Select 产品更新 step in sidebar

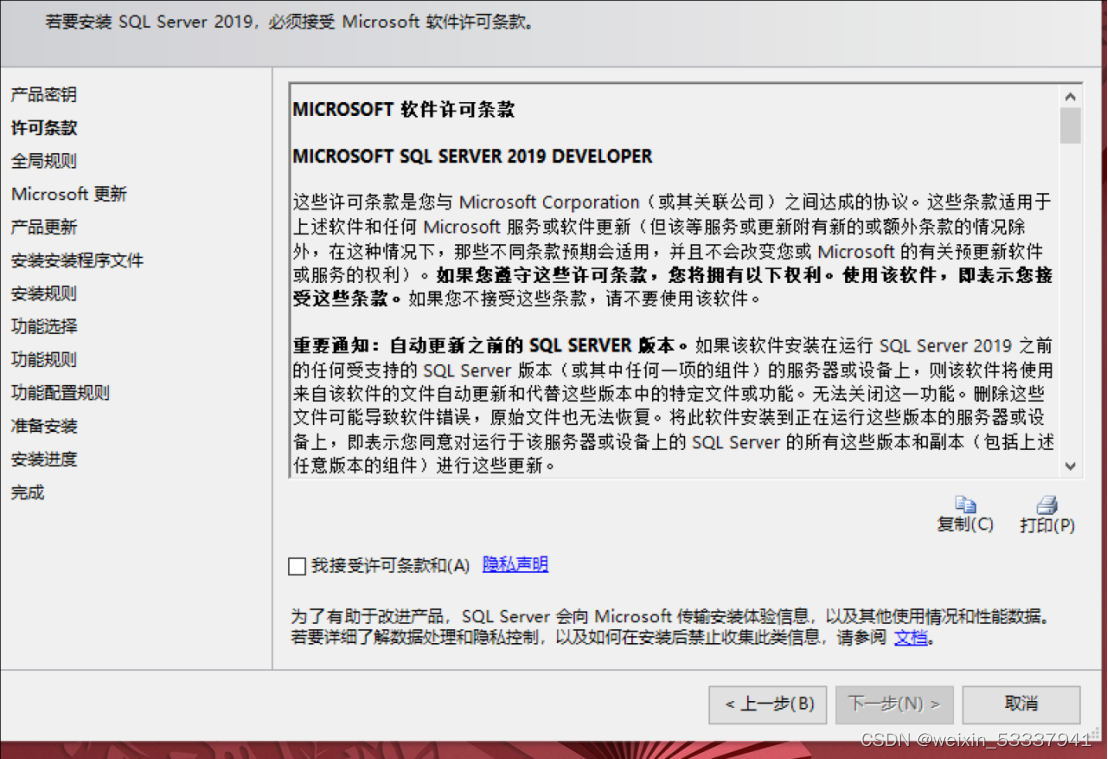44,228
